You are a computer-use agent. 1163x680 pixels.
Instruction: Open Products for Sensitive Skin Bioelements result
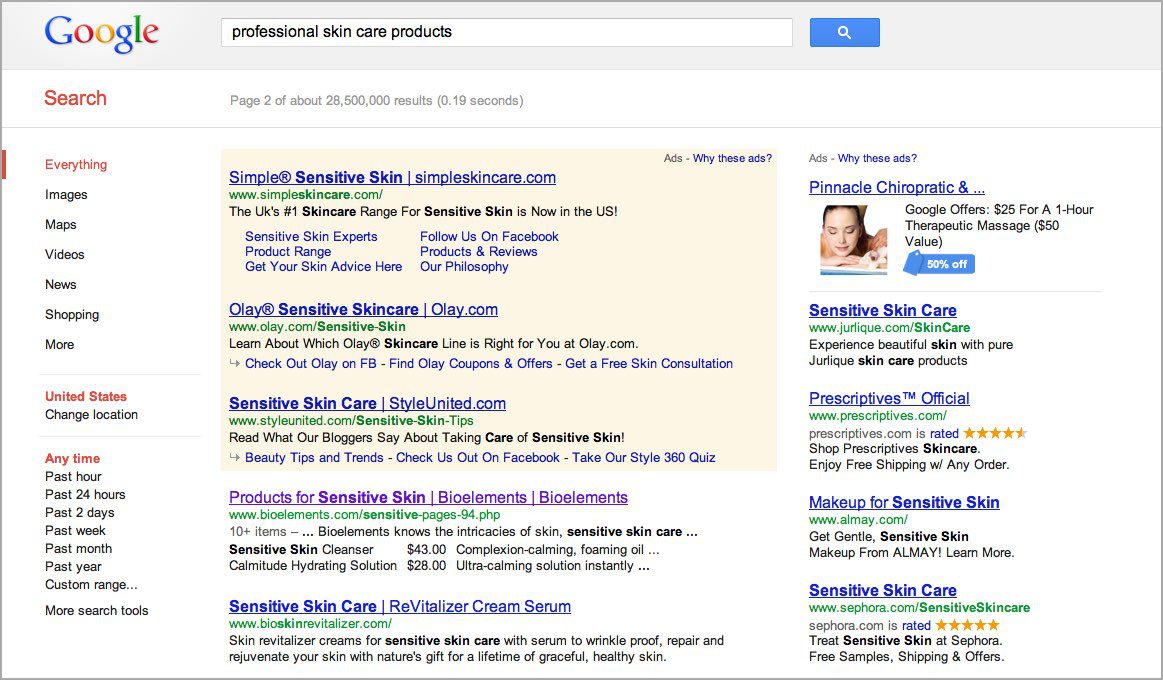[428, 498]
